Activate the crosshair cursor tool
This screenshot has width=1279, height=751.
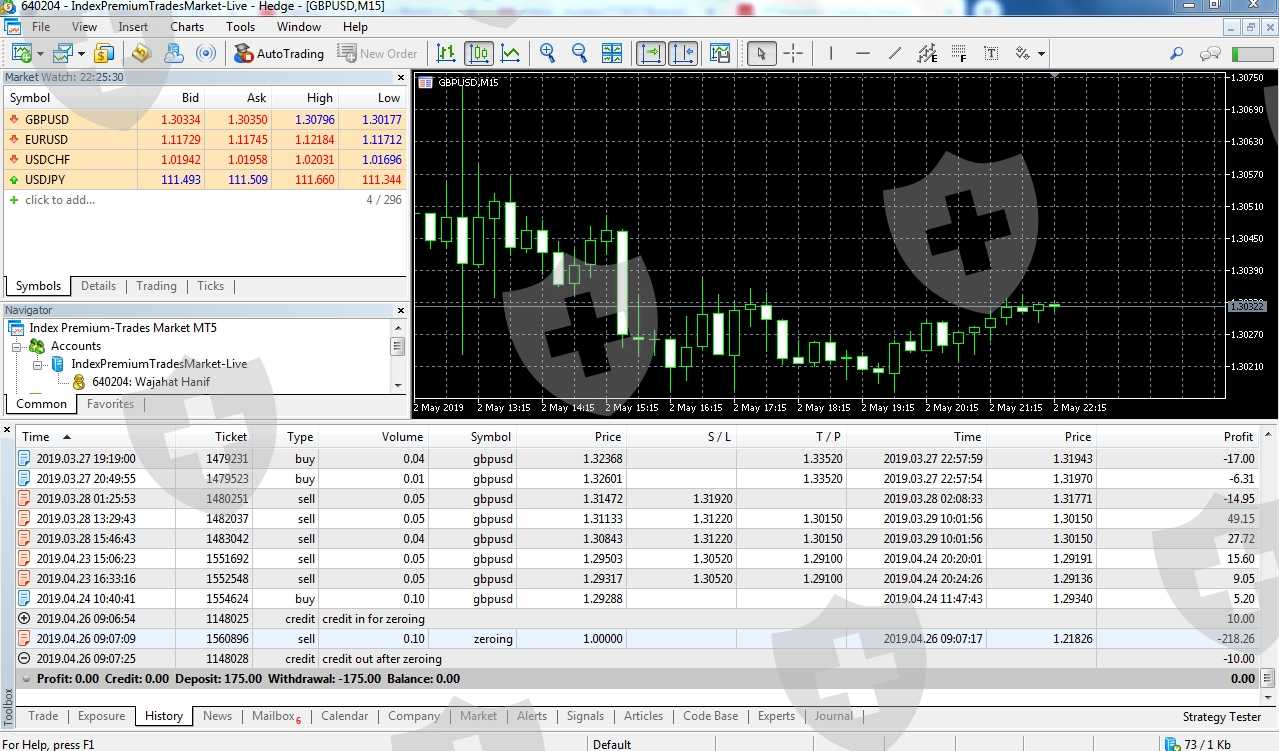tap(793, 54)
